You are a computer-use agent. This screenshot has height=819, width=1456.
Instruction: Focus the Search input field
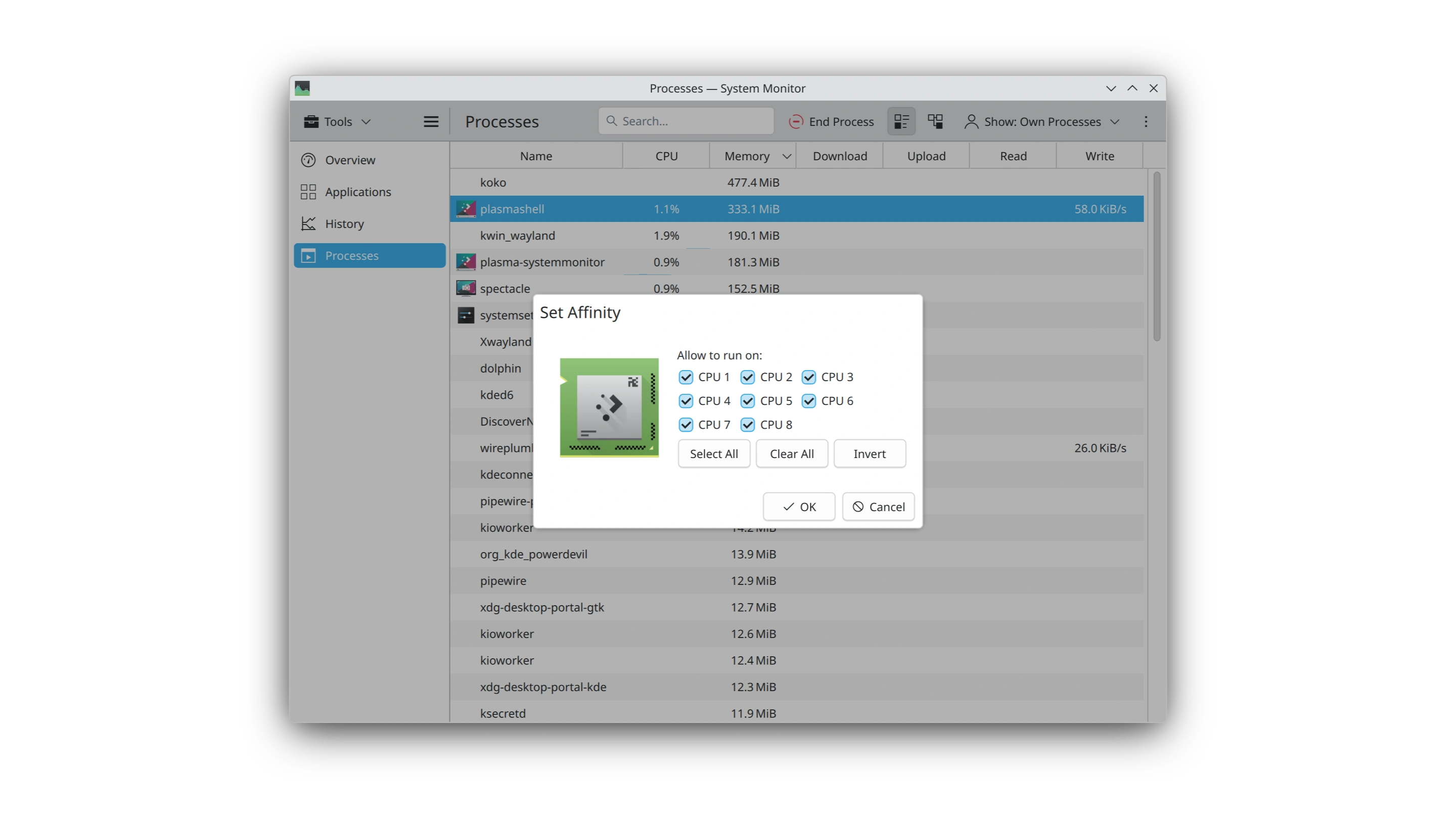point(686,121)
